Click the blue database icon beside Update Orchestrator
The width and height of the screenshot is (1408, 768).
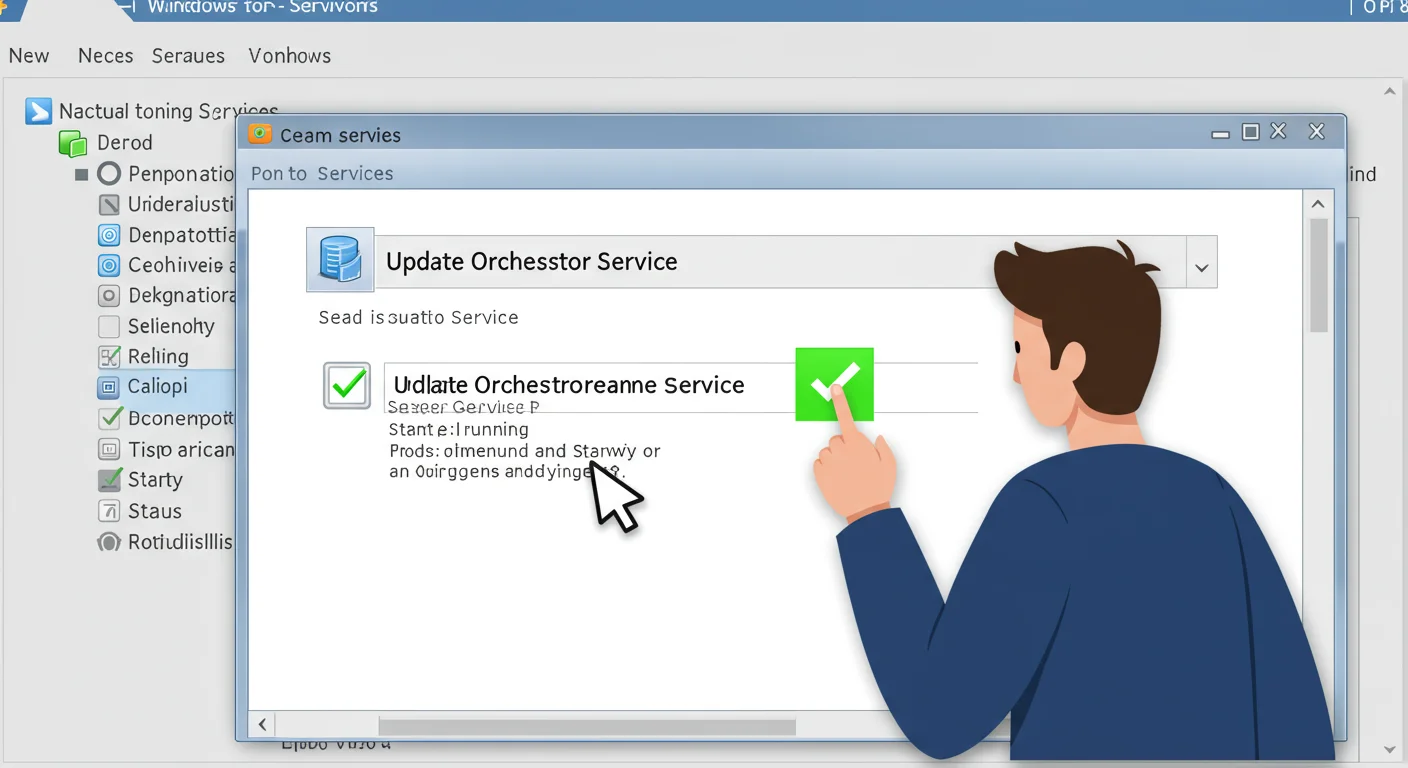(339, 260)
